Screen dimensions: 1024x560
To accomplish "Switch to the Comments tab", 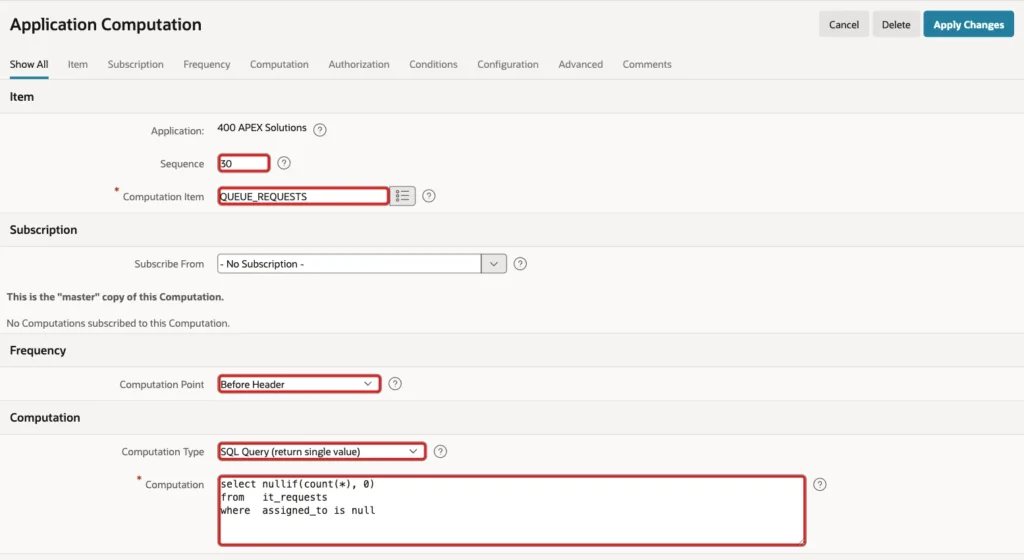I will pos(647,65).
